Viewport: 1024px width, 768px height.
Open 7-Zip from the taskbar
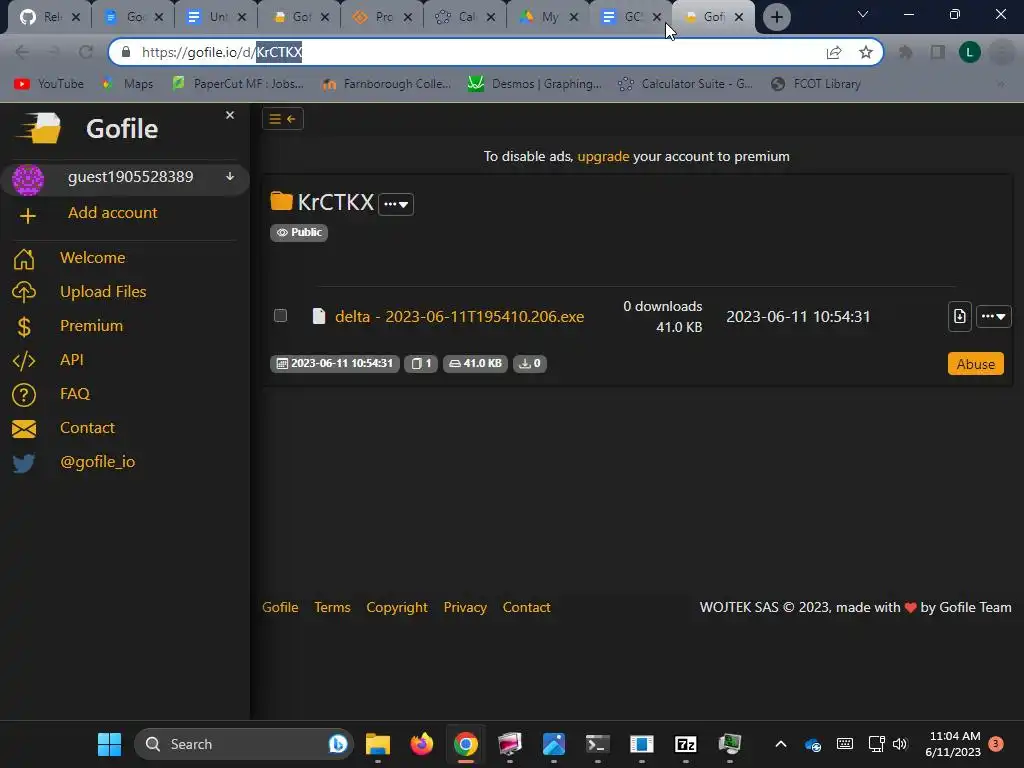(686, 744)
